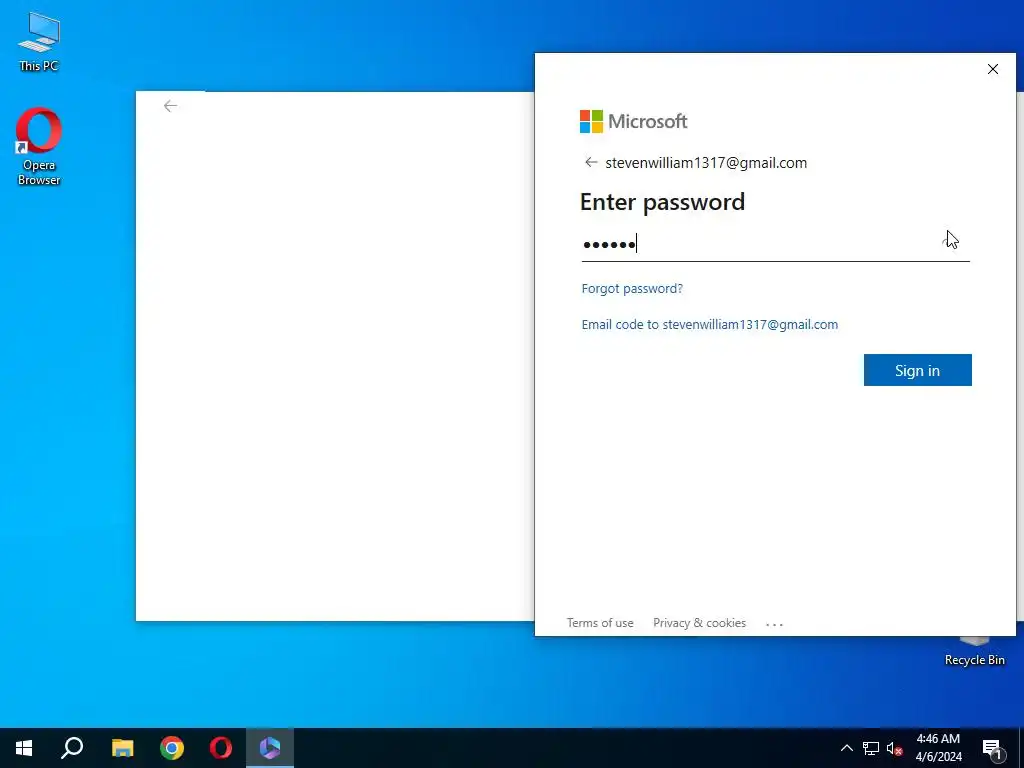
Task: Click the Enter password heading
Action: (x=662, y=202)
